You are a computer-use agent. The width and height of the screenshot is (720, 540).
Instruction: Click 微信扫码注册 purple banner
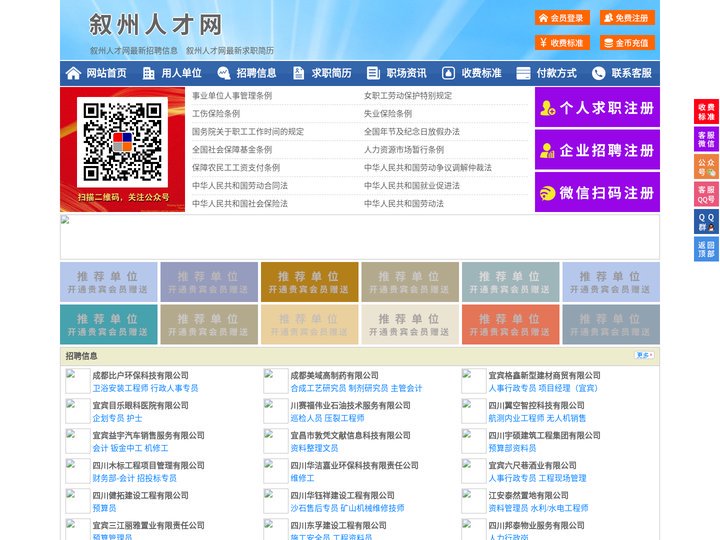[x=597, y=192]
